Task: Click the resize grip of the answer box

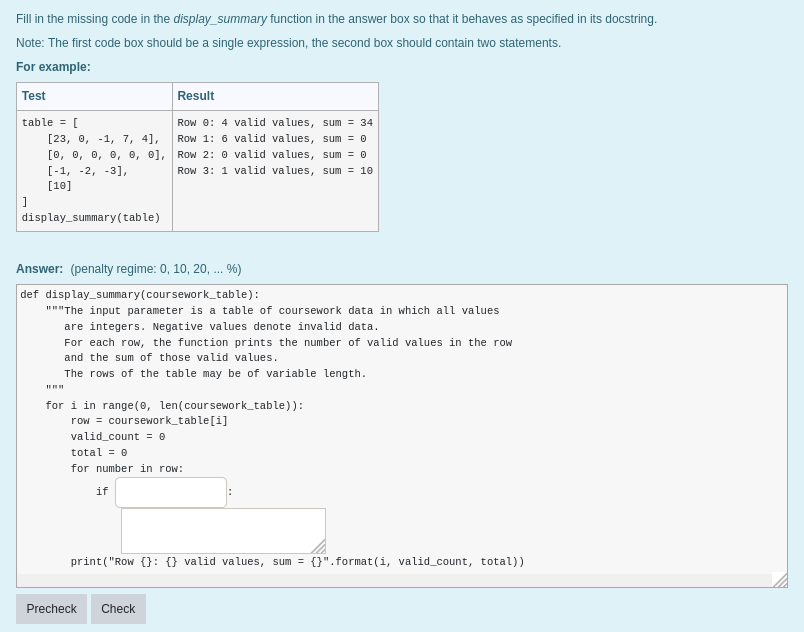Action: (780, 580)
